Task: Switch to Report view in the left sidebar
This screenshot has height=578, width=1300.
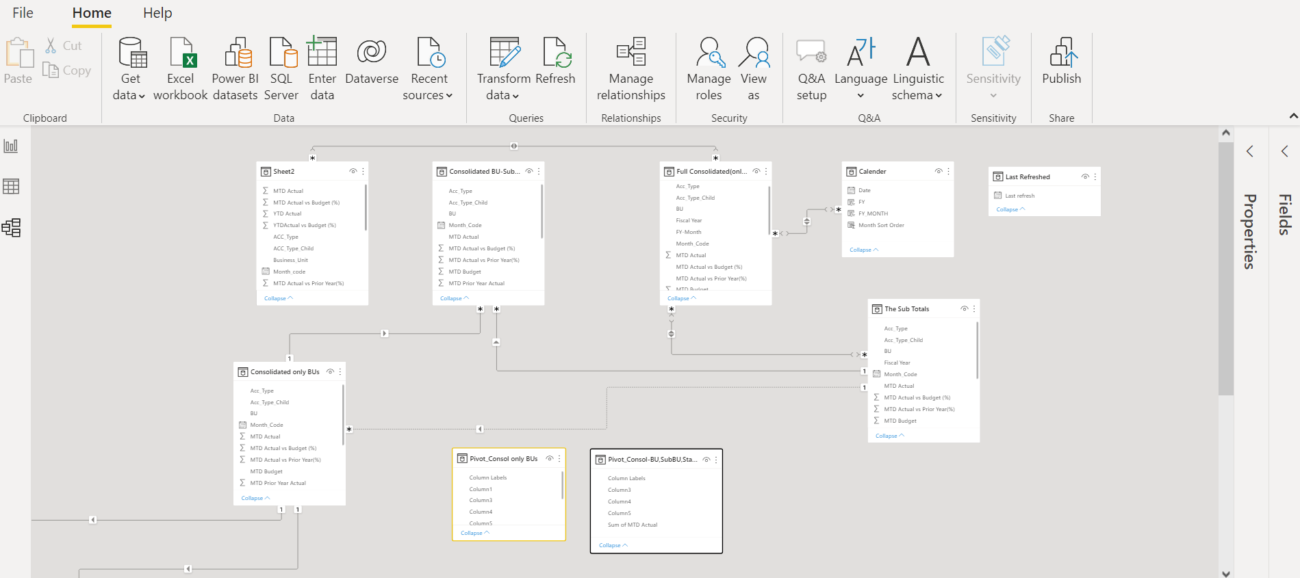Action: click(x=12, y=145)
